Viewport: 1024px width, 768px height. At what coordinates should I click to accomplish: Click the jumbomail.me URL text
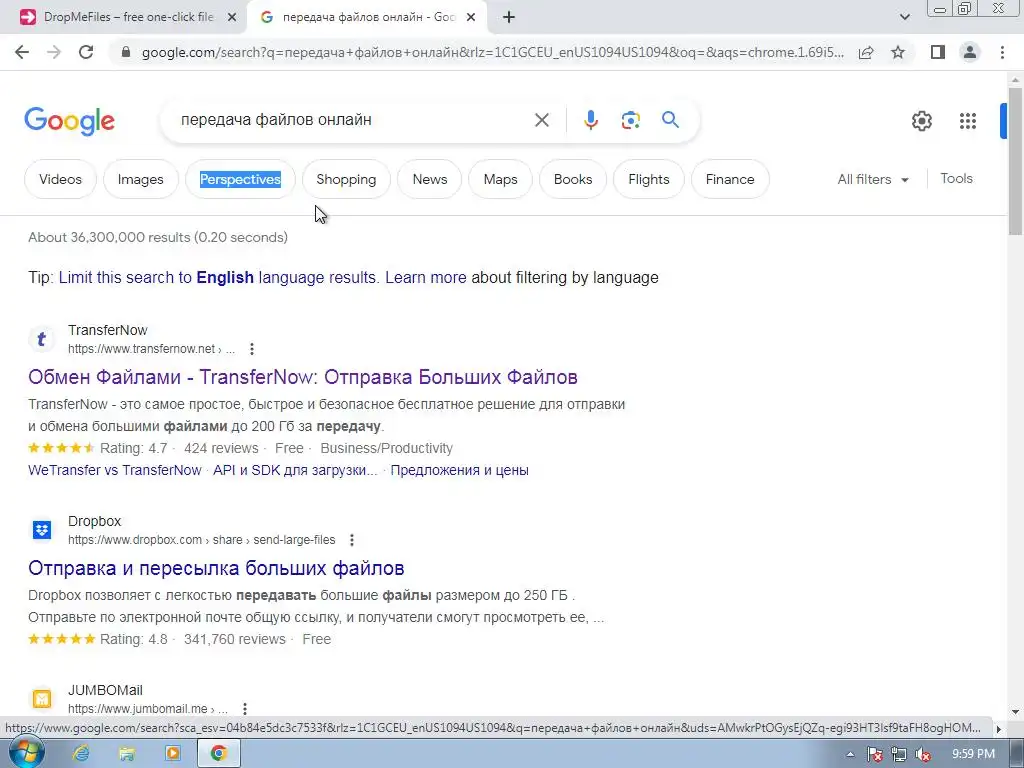tap(148, 709)
